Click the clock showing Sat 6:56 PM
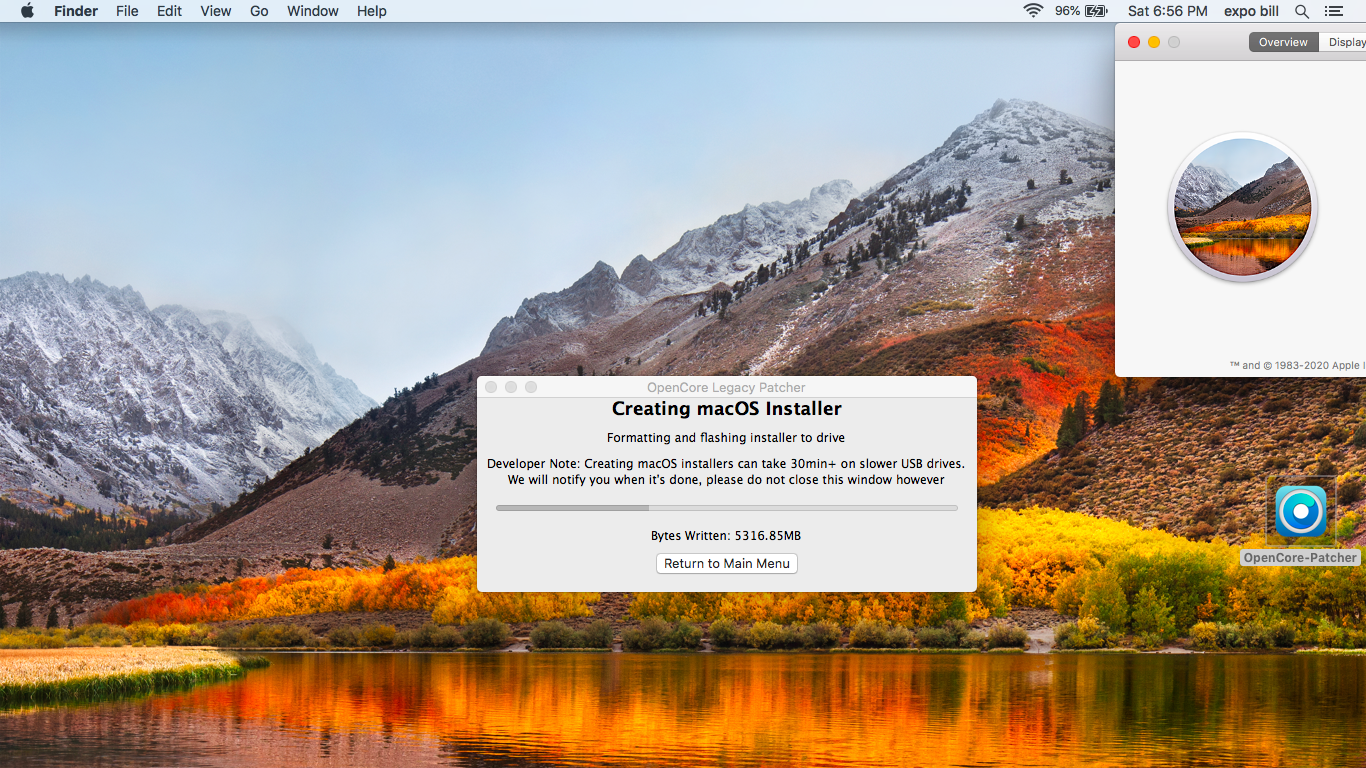This screenshot has width=1366, height=768. 1167,11
